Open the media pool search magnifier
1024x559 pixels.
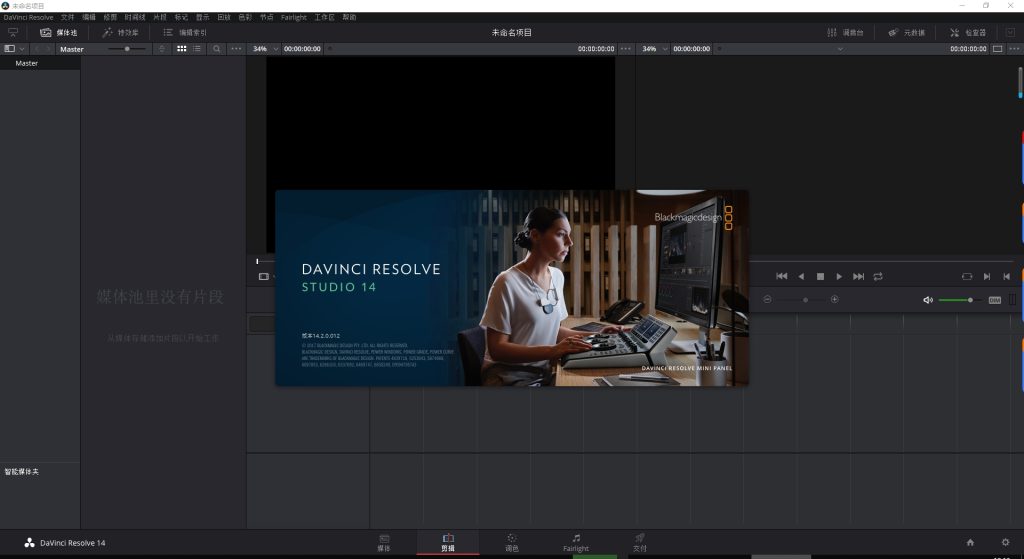[216, 49]
